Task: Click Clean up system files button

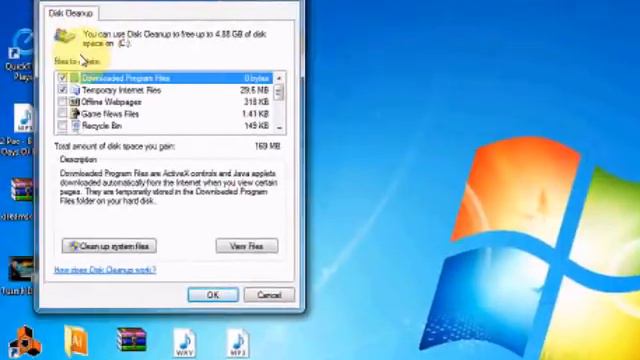Action: point(109,246)
